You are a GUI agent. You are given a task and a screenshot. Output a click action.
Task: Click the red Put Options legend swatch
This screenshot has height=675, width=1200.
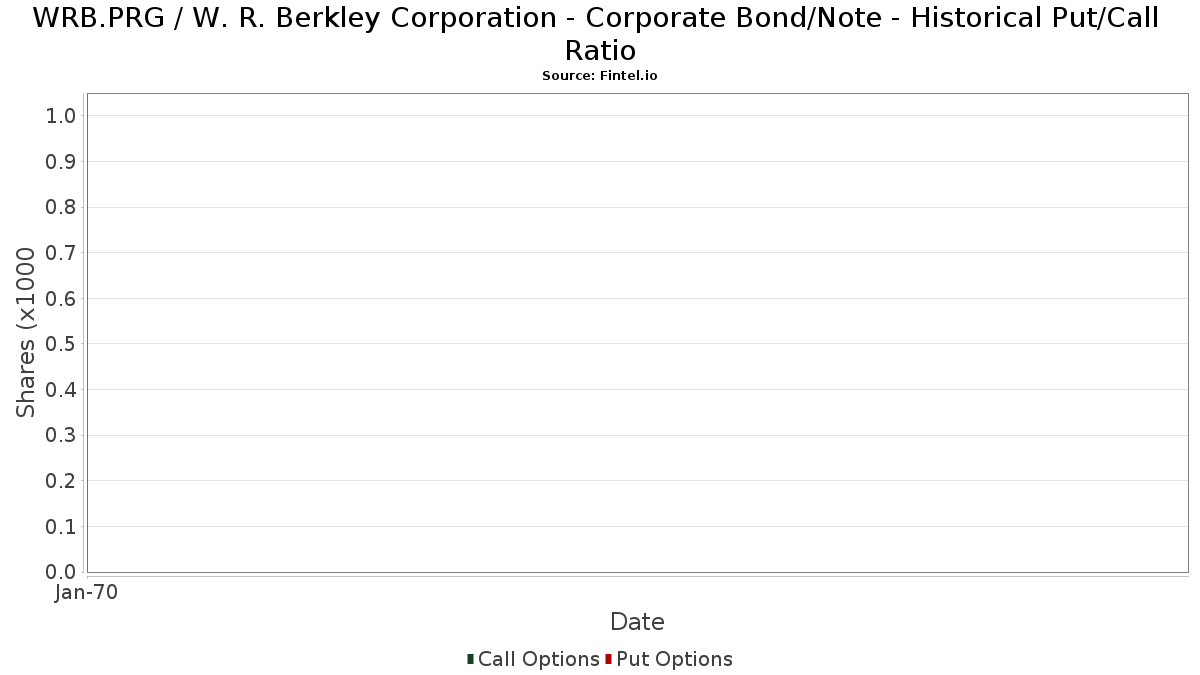pyautogui.click(x=608, y=659)
